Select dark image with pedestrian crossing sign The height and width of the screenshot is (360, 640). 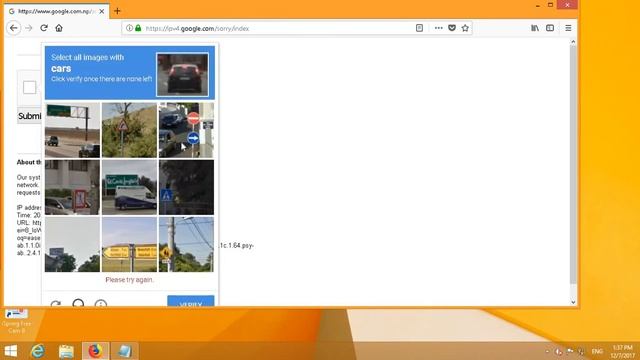tap(186, 187)
